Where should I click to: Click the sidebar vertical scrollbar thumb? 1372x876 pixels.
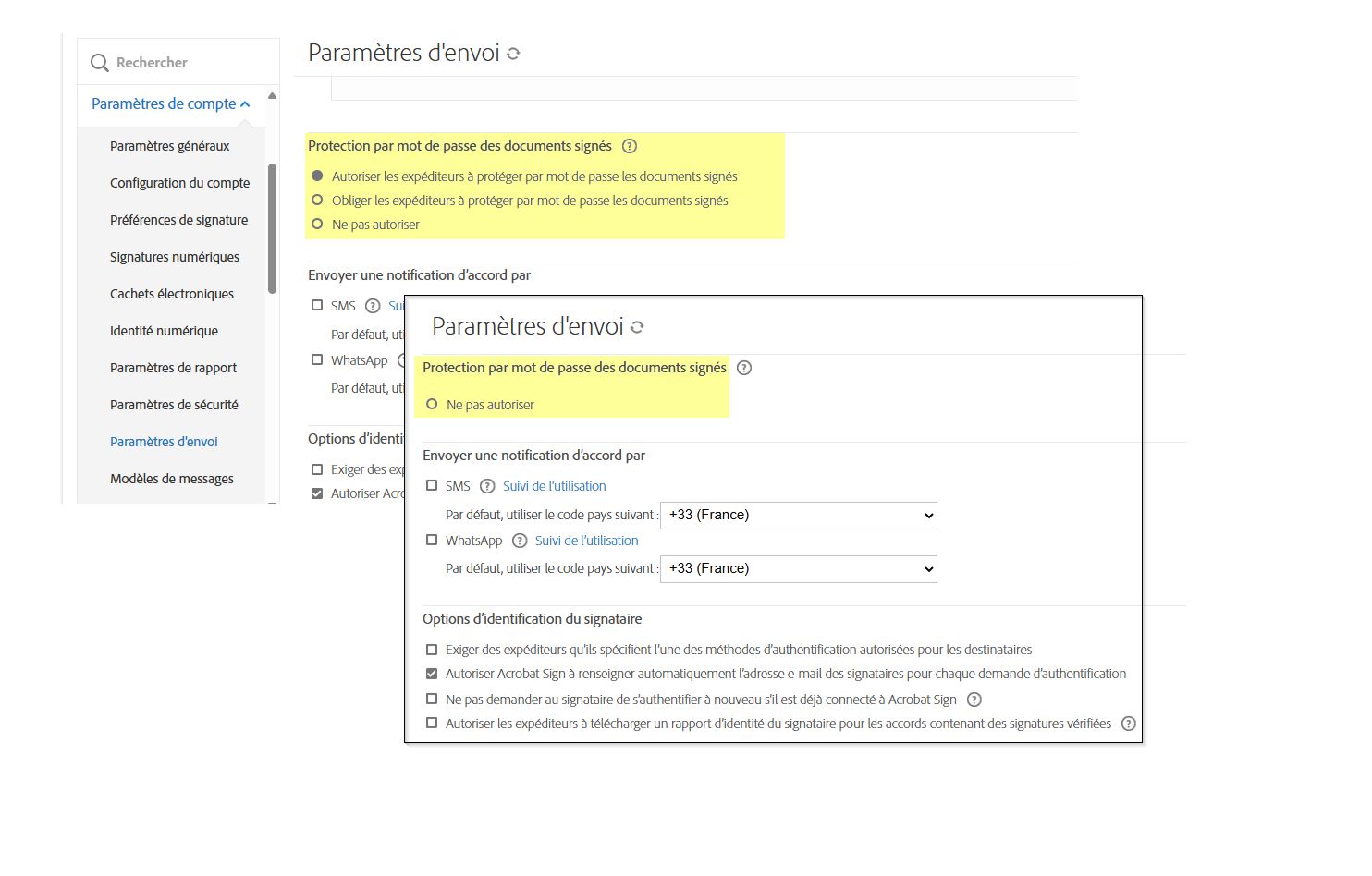point(272,228)
